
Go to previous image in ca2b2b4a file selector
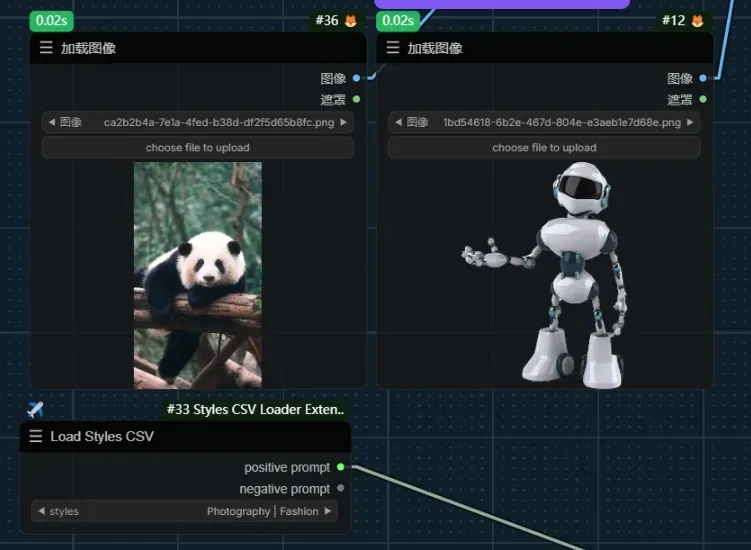50,122
